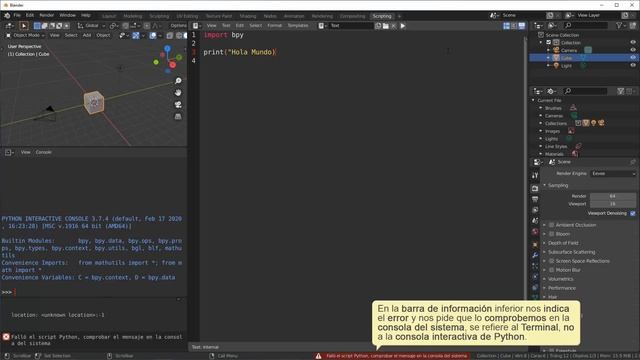Hide the Camera with its eye icon

[633, 50]
